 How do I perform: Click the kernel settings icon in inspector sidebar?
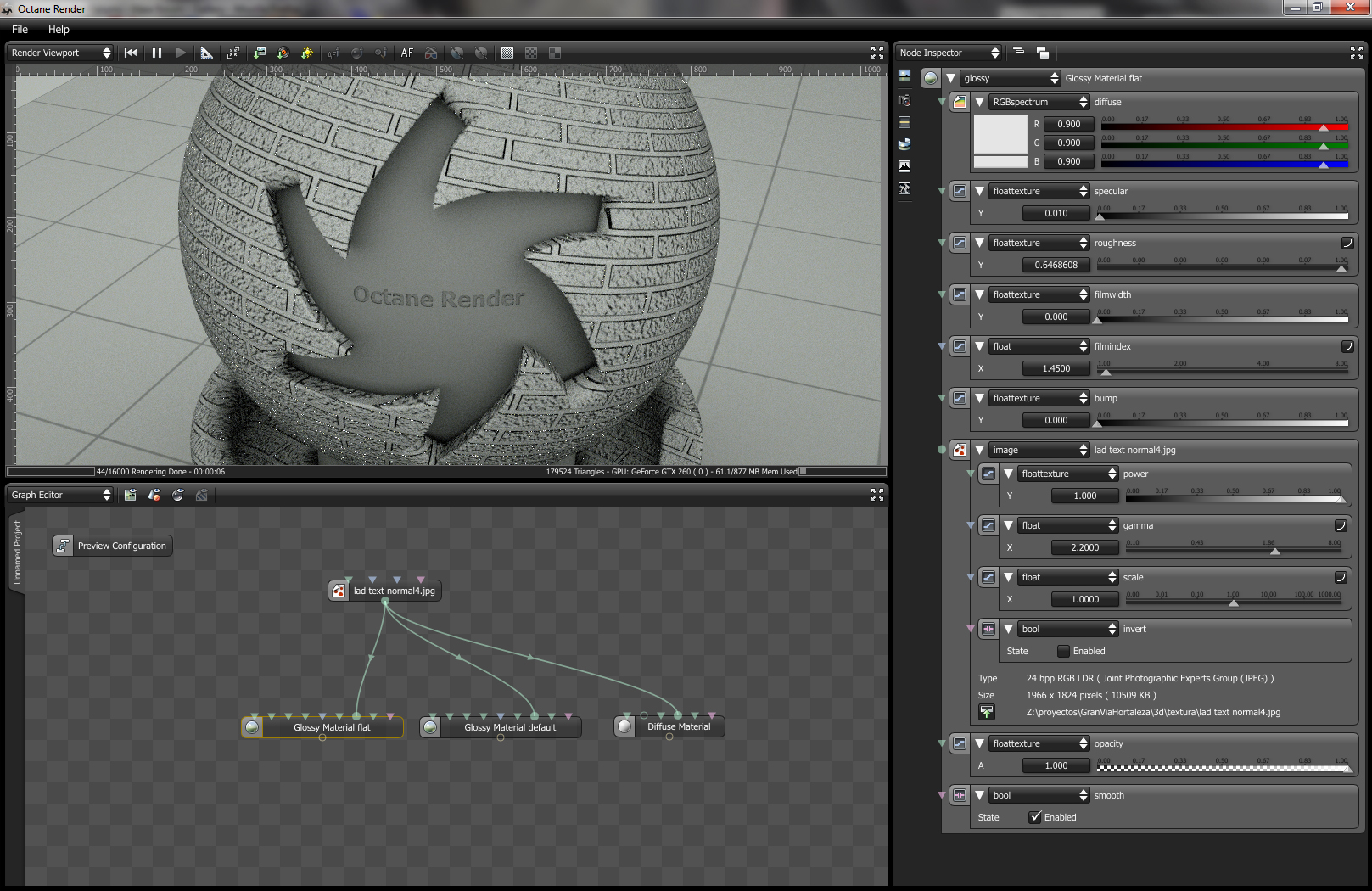click(904, 122)
